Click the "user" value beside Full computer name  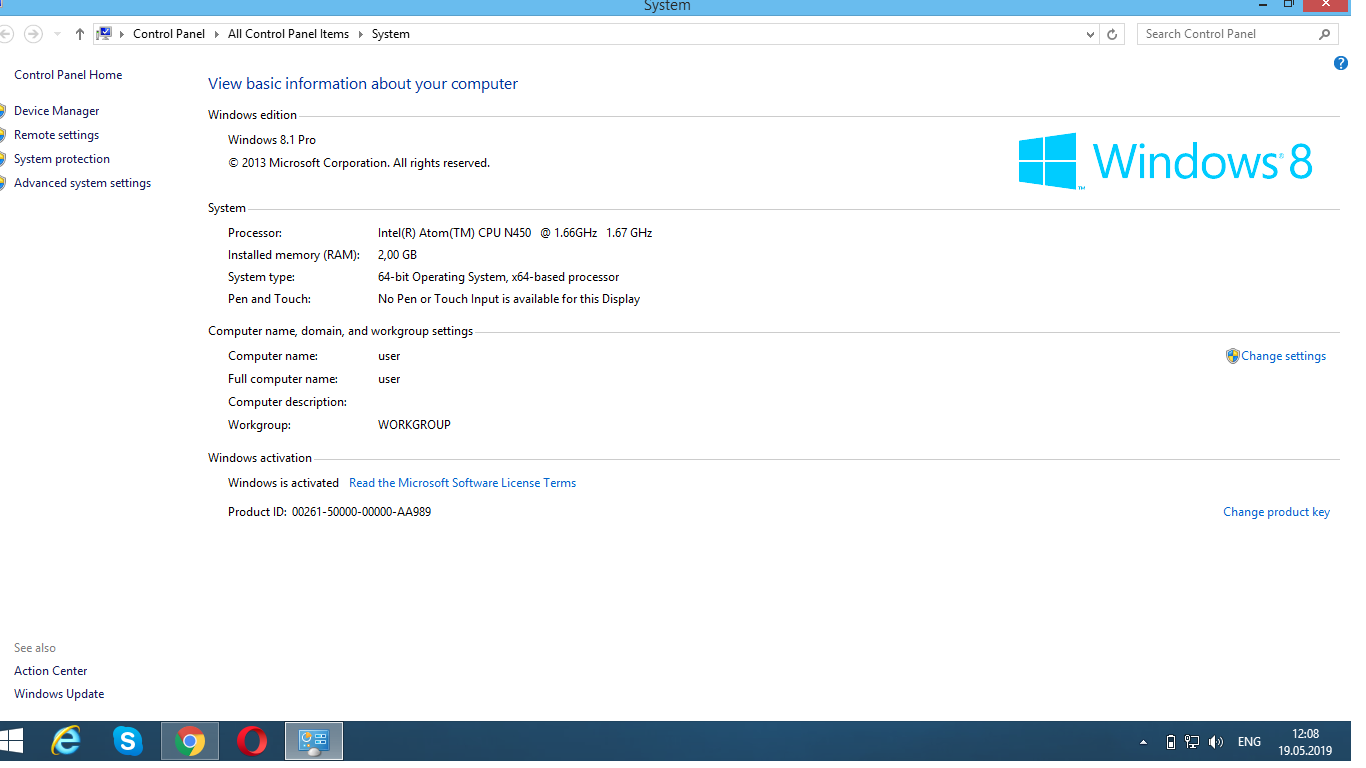tap(389, 379)
